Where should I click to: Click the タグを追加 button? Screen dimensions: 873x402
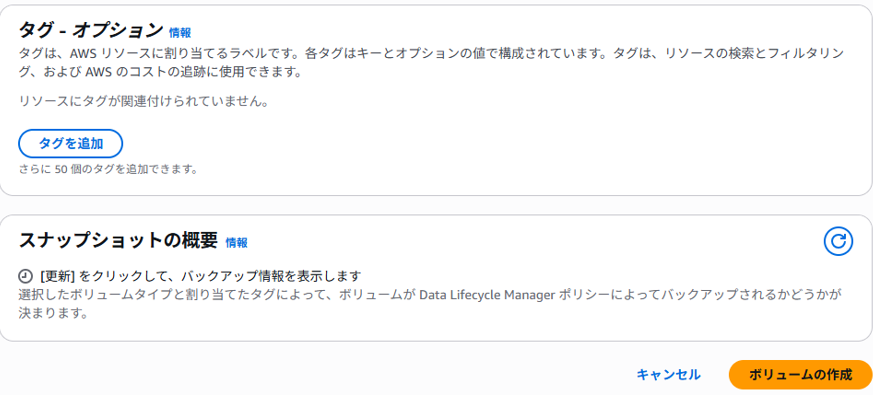tap(71, 144)
